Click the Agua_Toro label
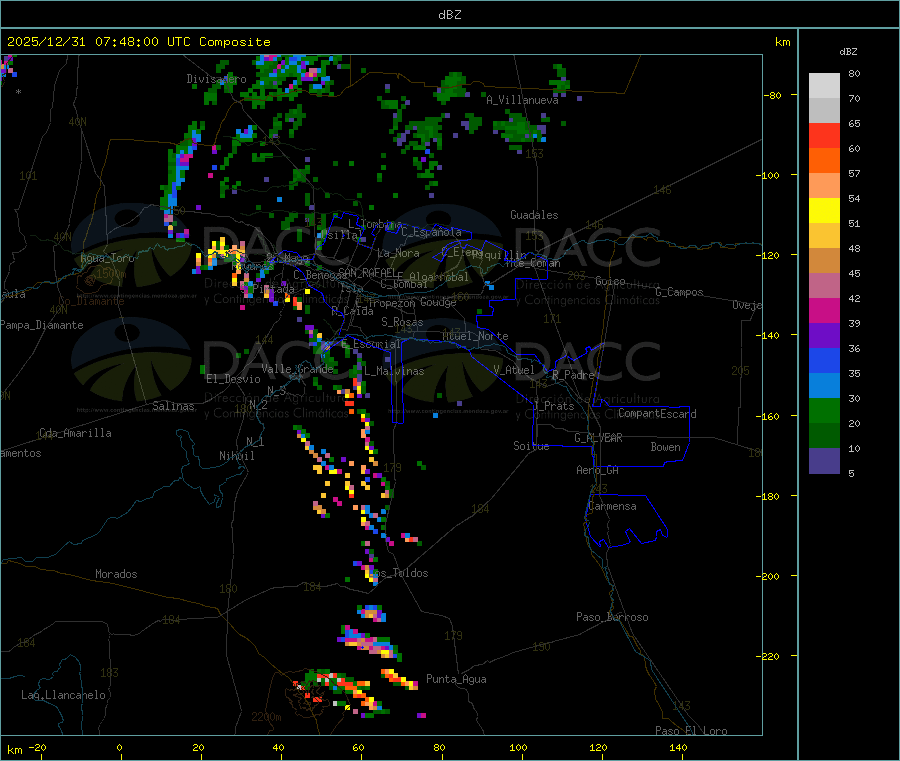Viewport: 900px width, 761px height. (107, 258)
